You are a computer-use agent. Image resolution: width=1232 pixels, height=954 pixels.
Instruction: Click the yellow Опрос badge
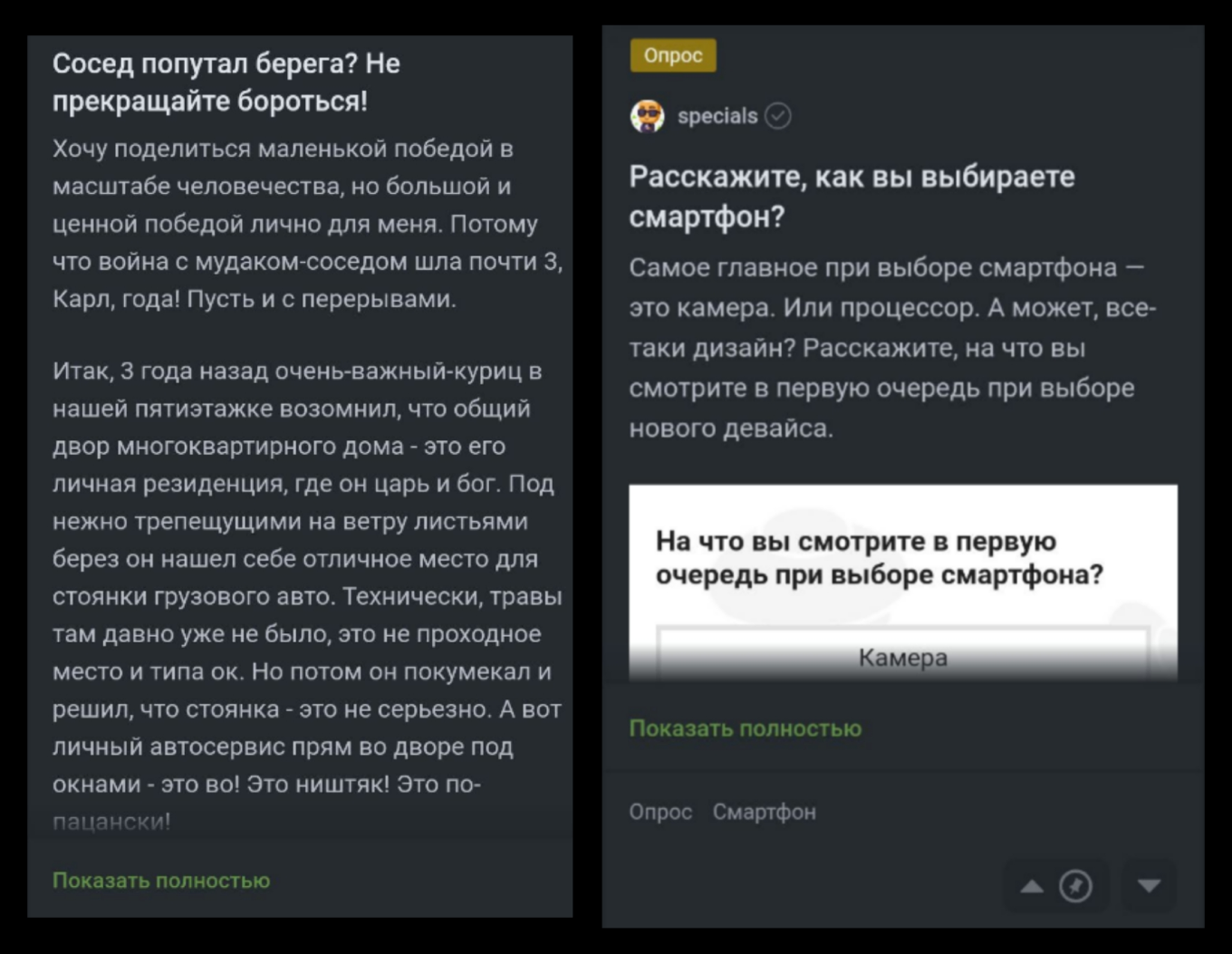(673, 55)
